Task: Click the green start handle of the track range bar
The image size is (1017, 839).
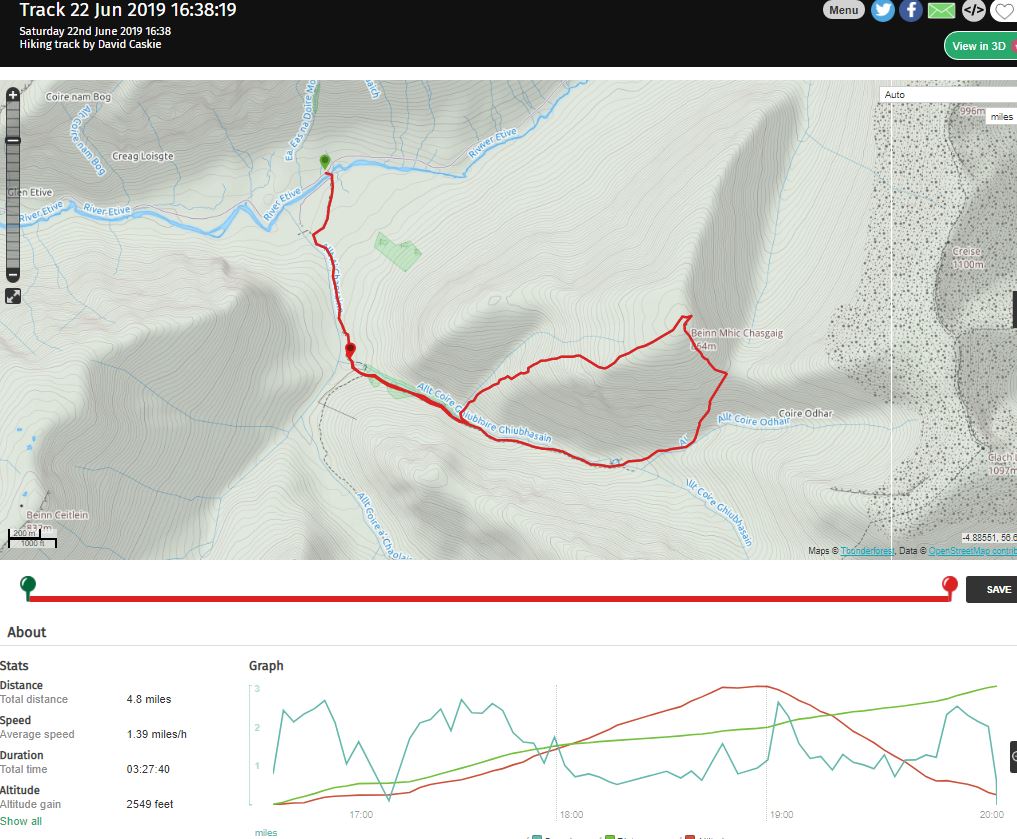Action: coord(28,585)
